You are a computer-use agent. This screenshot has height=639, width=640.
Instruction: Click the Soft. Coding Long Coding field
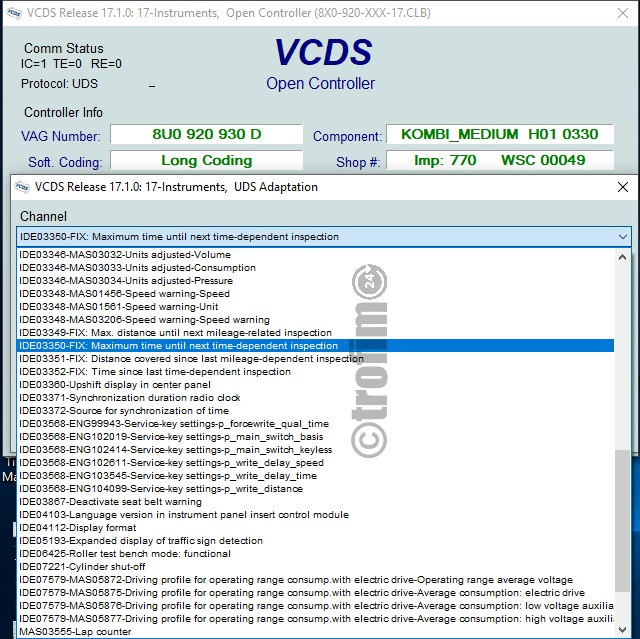(x=207, y=160)
